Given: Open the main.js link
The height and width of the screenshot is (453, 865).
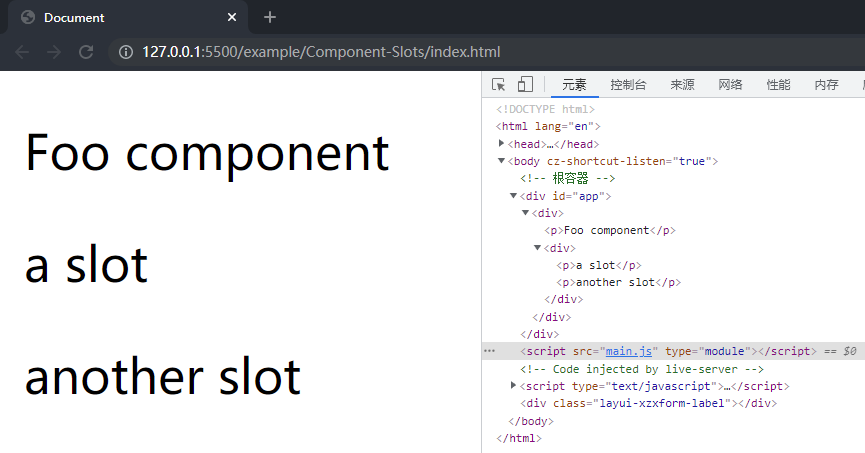Looking at the screenshot, I should 628,351.
